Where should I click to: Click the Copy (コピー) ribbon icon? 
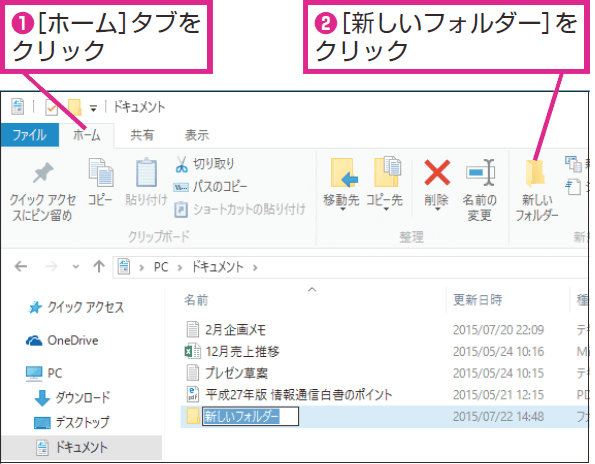(x=101, y=173)
